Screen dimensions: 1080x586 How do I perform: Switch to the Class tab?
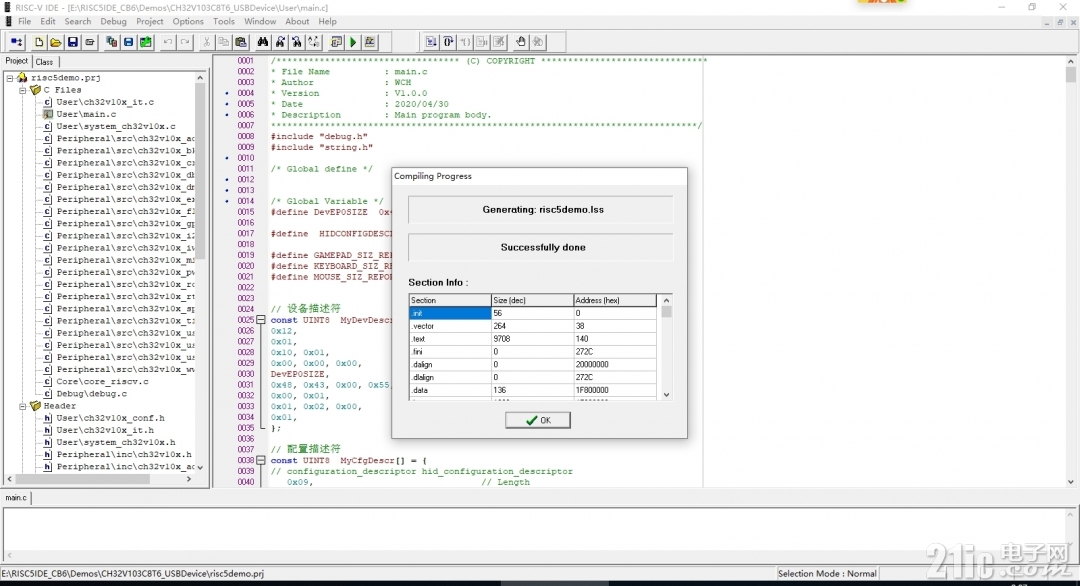(x=44, y=62)
